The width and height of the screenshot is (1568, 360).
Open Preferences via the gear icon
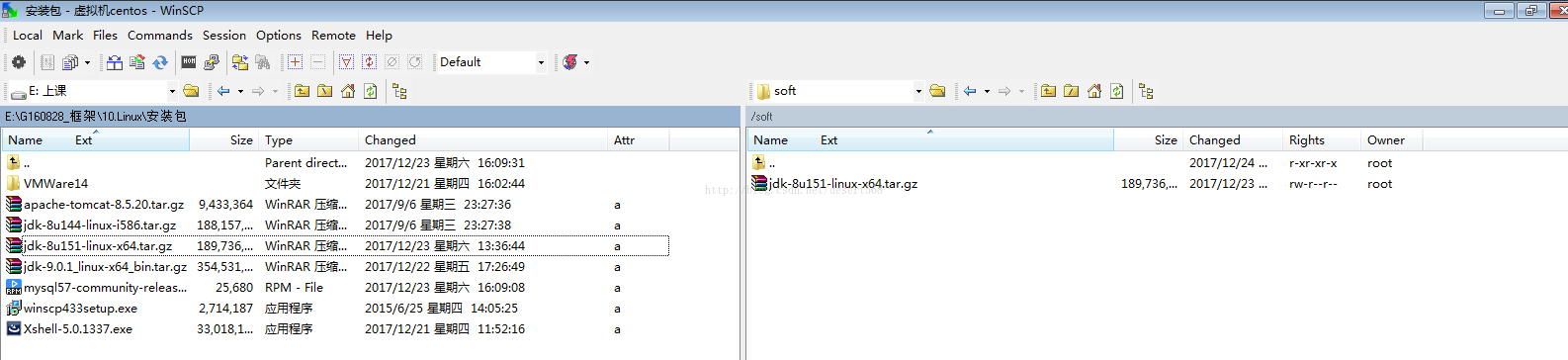(x=19, y=62)
